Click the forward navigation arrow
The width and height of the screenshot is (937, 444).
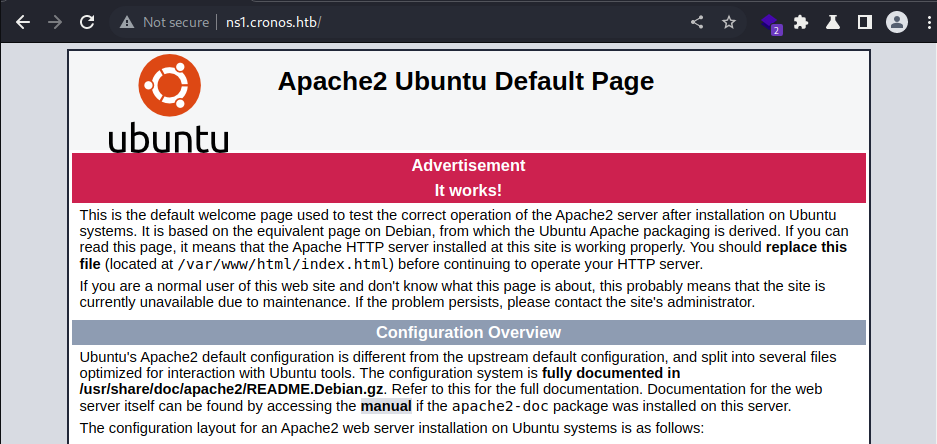55,23
